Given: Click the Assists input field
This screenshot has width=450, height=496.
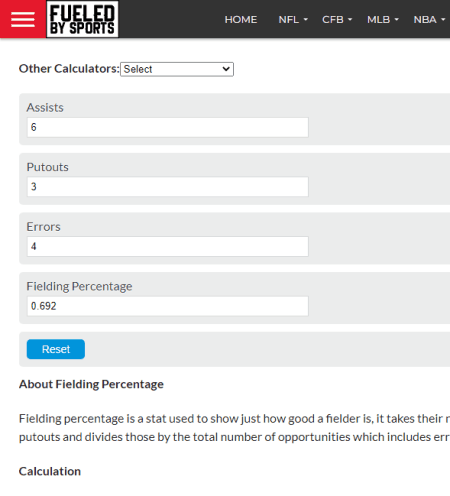Looking at the screenshot, I should tap(168, 127).
